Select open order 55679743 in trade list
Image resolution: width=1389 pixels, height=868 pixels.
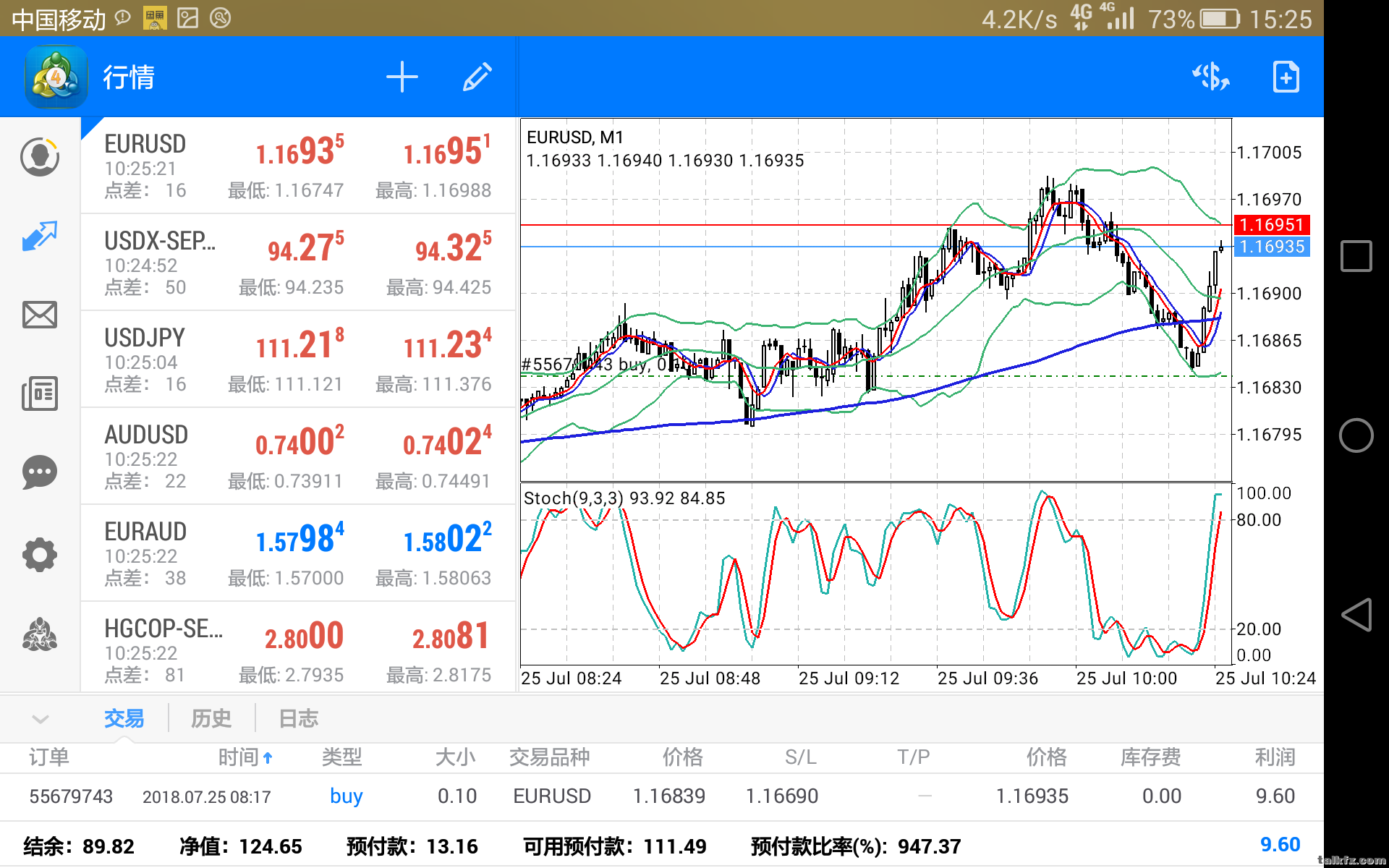click(x=662, y=796)
